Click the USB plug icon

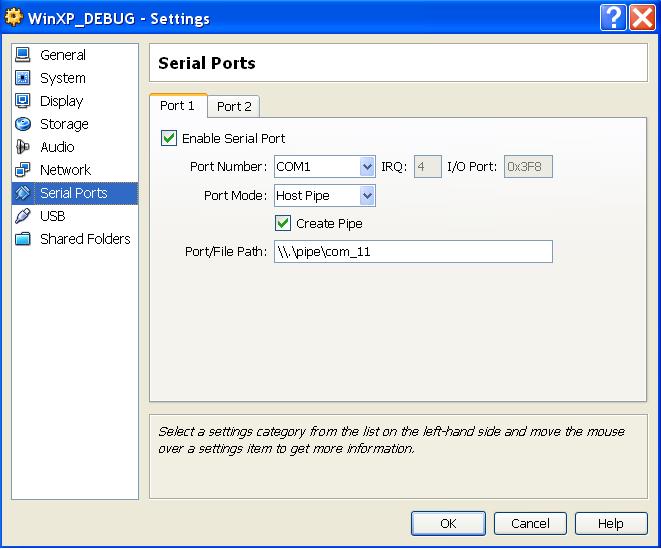(23, 216)
